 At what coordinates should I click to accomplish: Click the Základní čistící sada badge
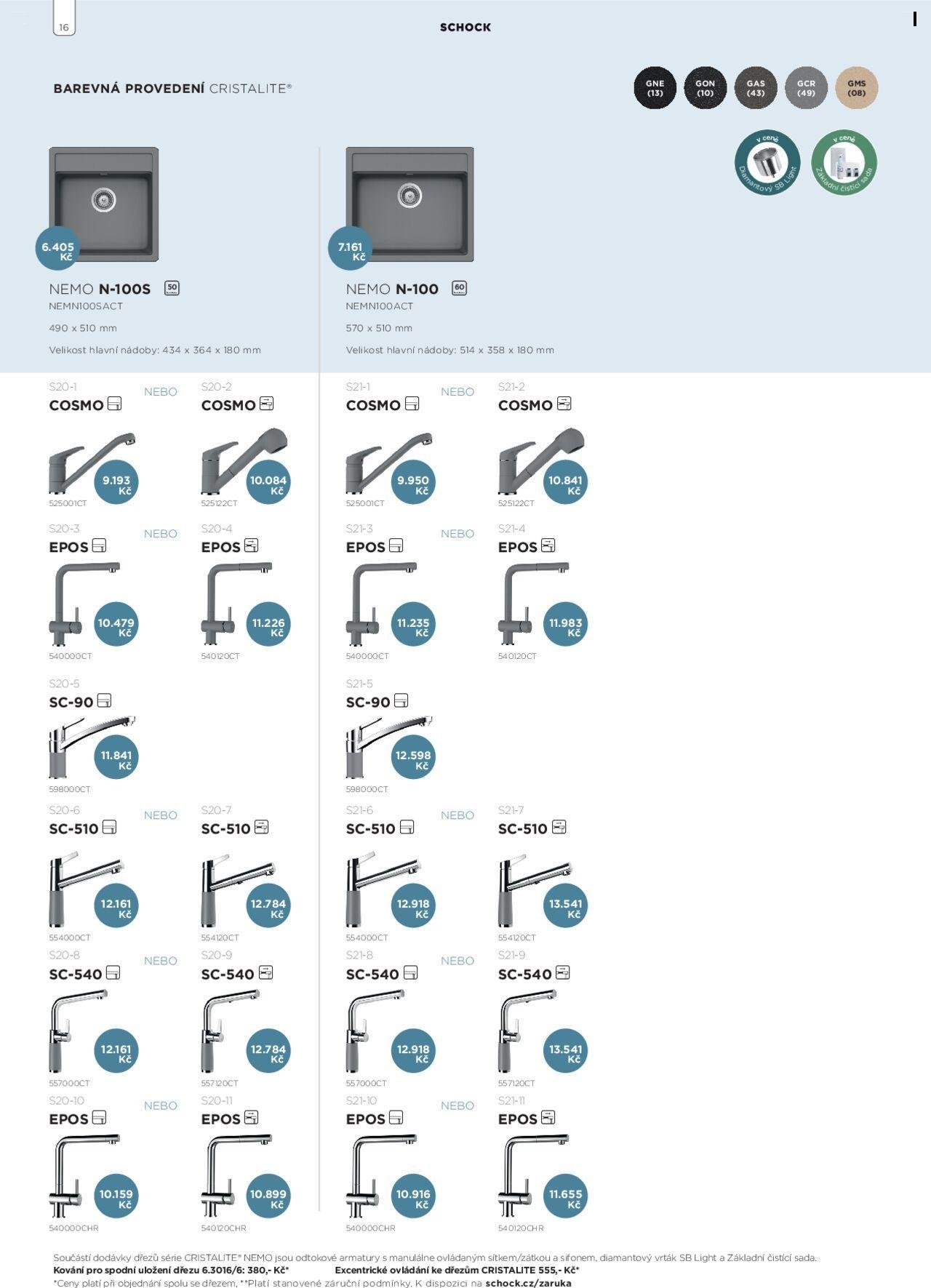tap(844, 163)
